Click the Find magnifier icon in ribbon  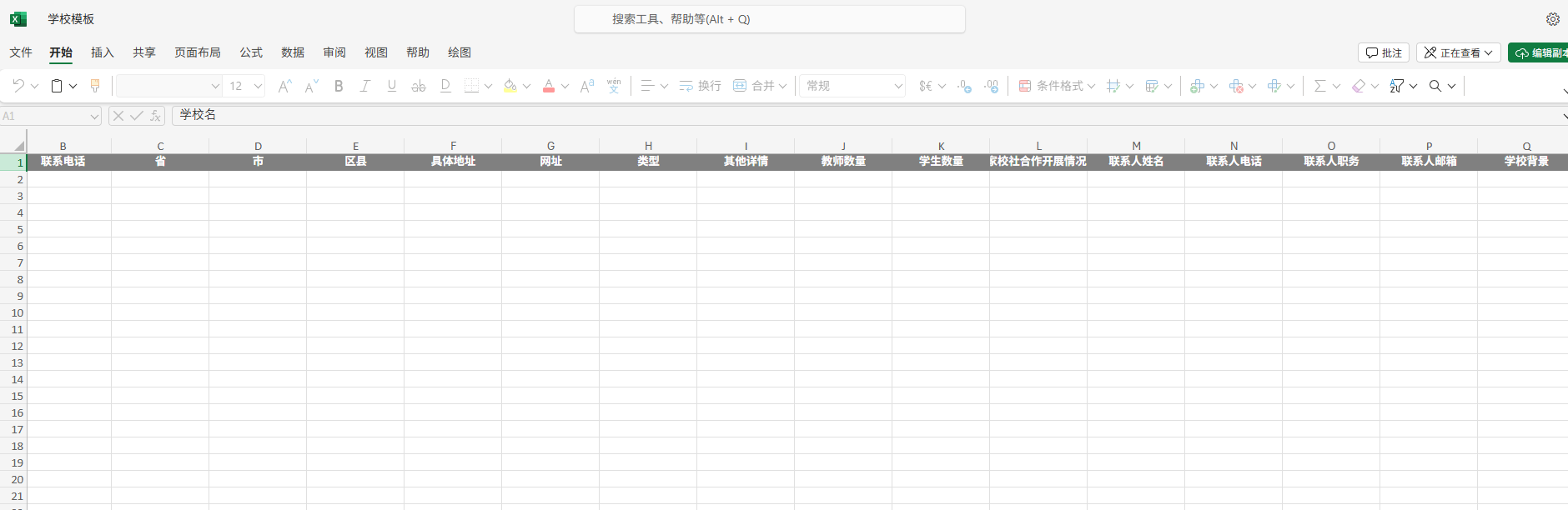click(x=1435, y=86)
